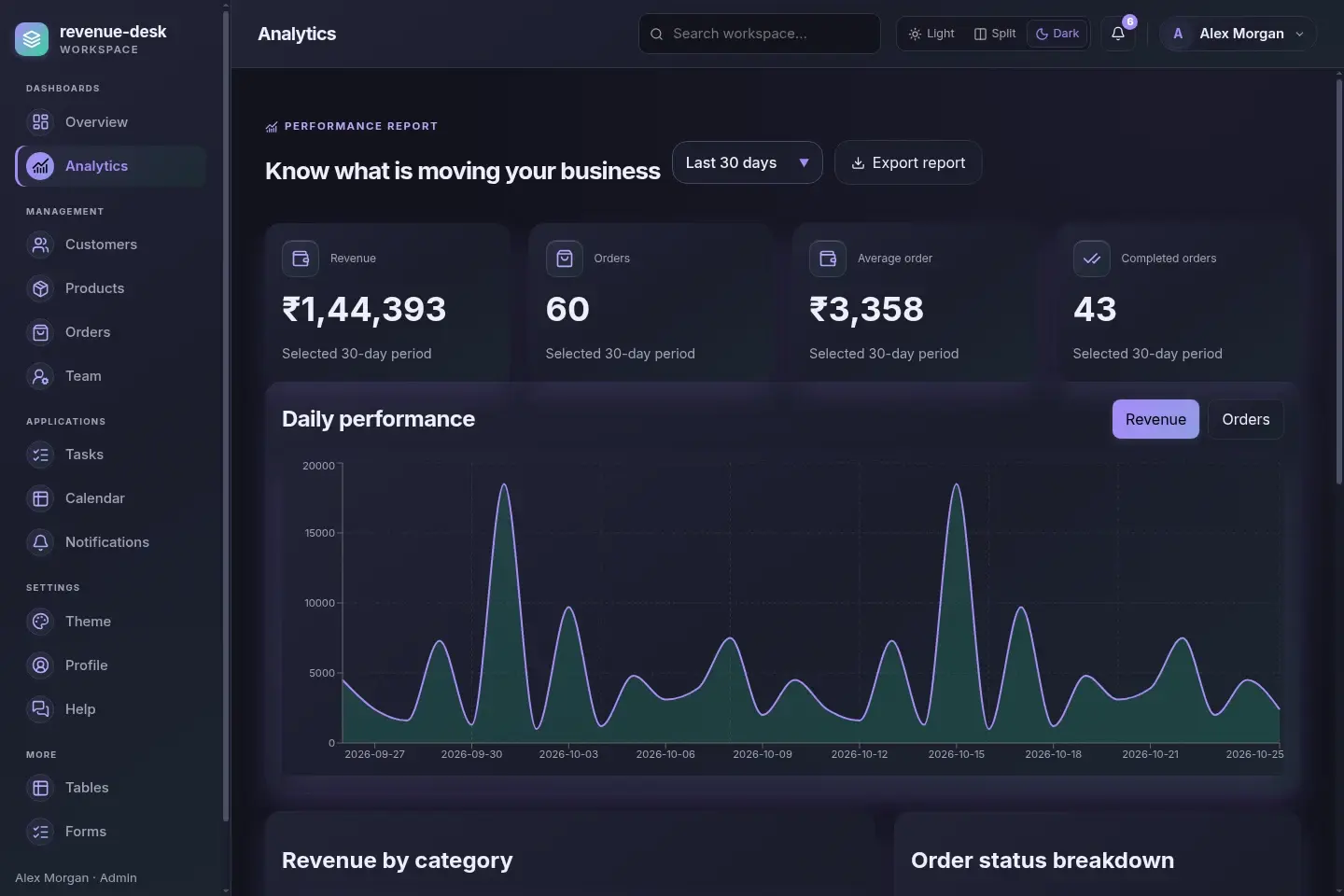Click the Export report button

tap(908, 162)
